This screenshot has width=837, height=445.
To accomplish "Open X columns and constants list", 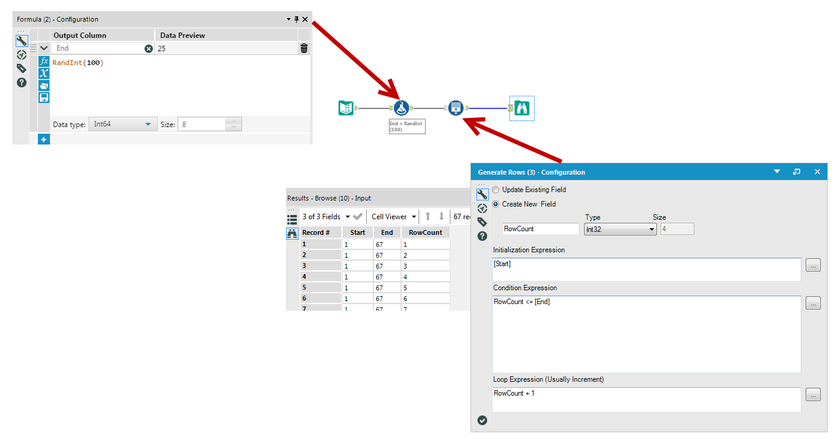I will point(44,73).
